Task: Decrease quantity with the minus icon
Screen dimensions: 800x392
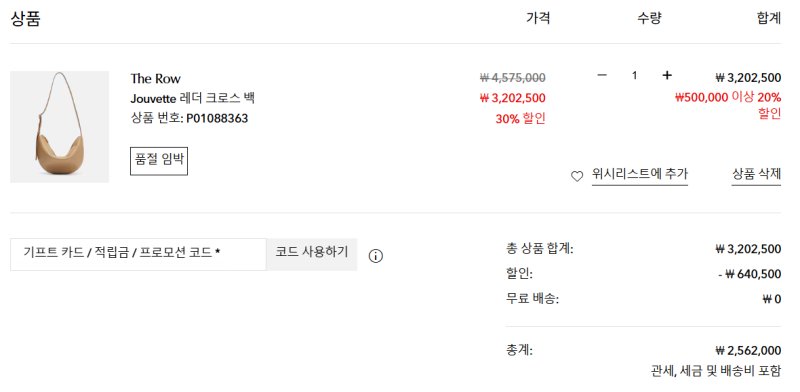Action: (602, 76)
